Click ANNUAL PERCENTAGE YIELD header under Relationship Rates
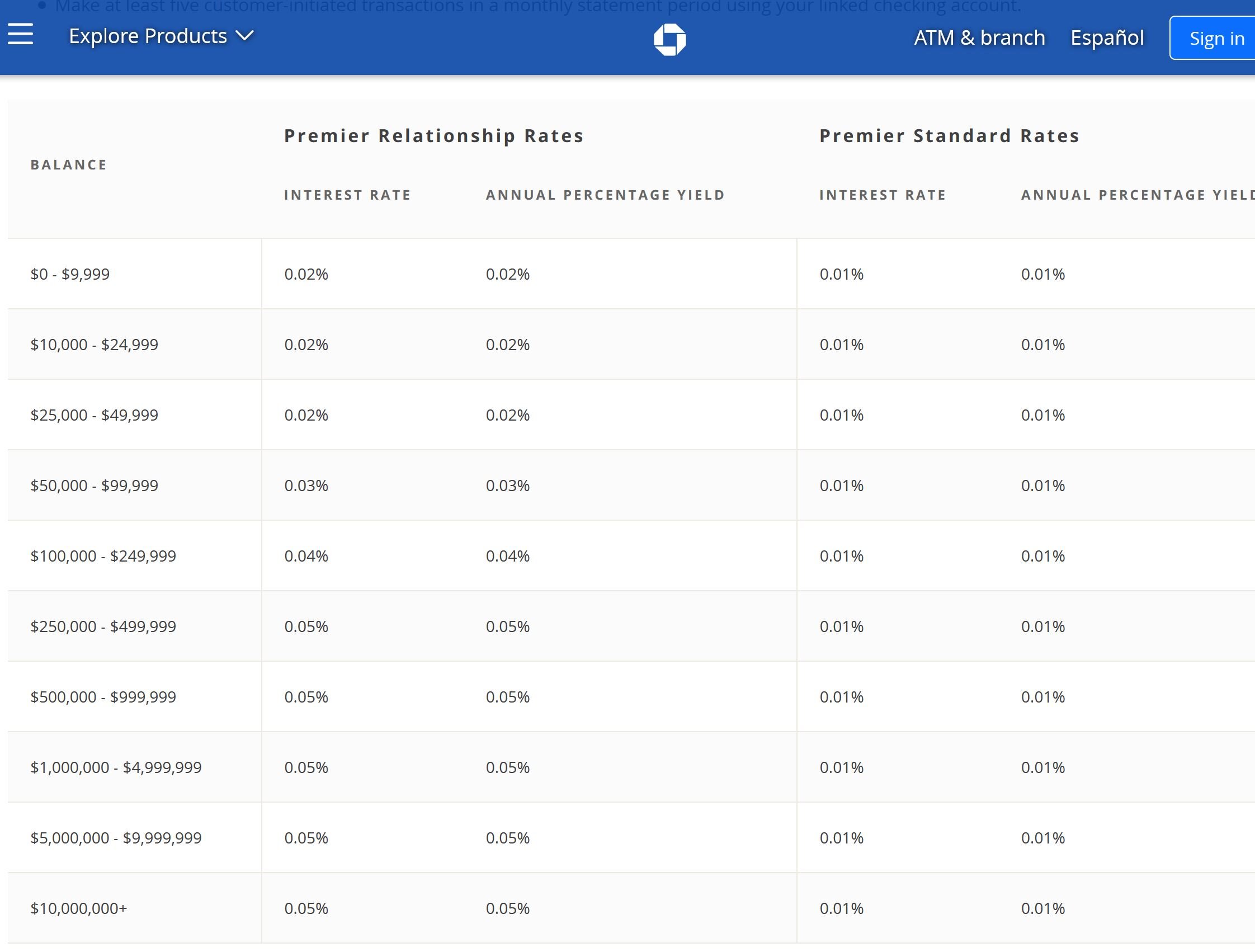 605,195
